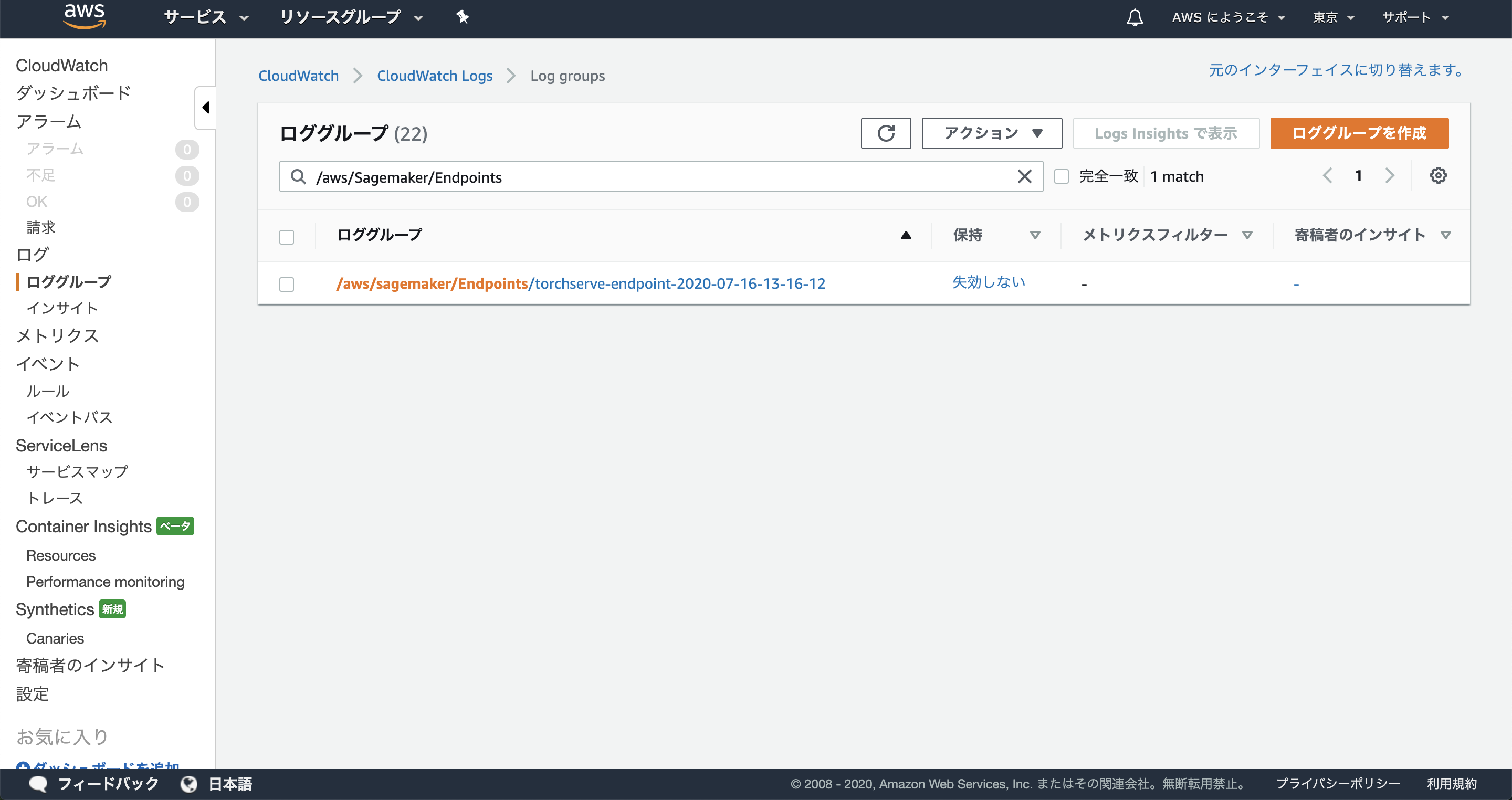
Task: Open the 東京 region selector
Action: click(x=1333, y=17)
